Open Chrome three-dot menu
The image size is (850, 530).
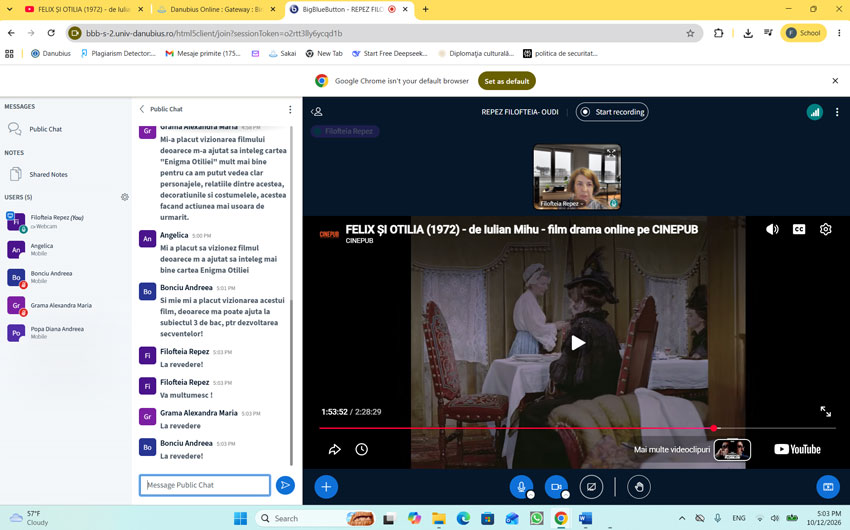point(839,33)
